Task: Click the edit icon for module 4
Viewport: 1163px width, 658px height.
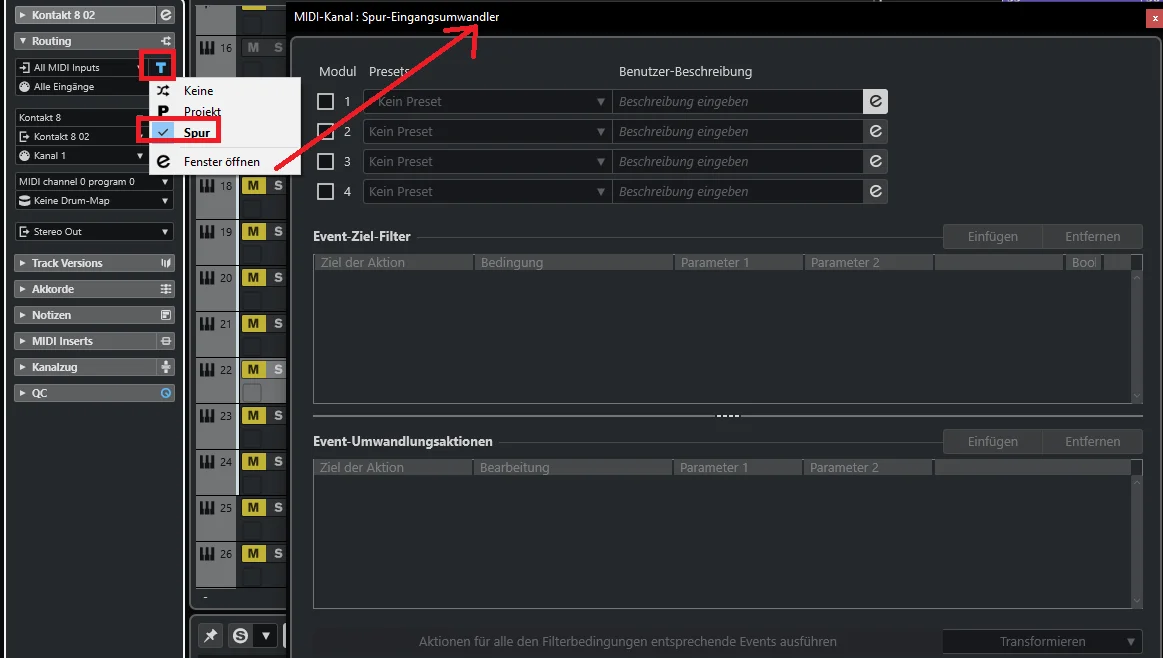Action: [875, 191]
